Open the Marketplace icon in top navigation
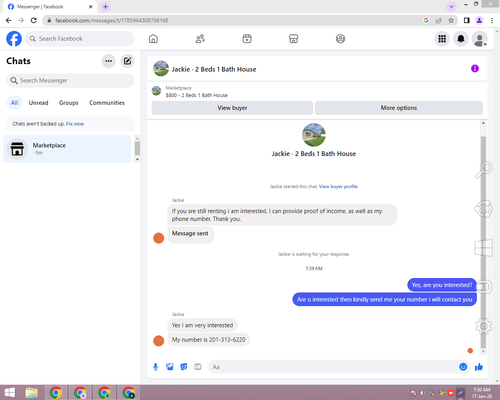Image resolution: width=500 pixels, height=400 pixels. 293,39
